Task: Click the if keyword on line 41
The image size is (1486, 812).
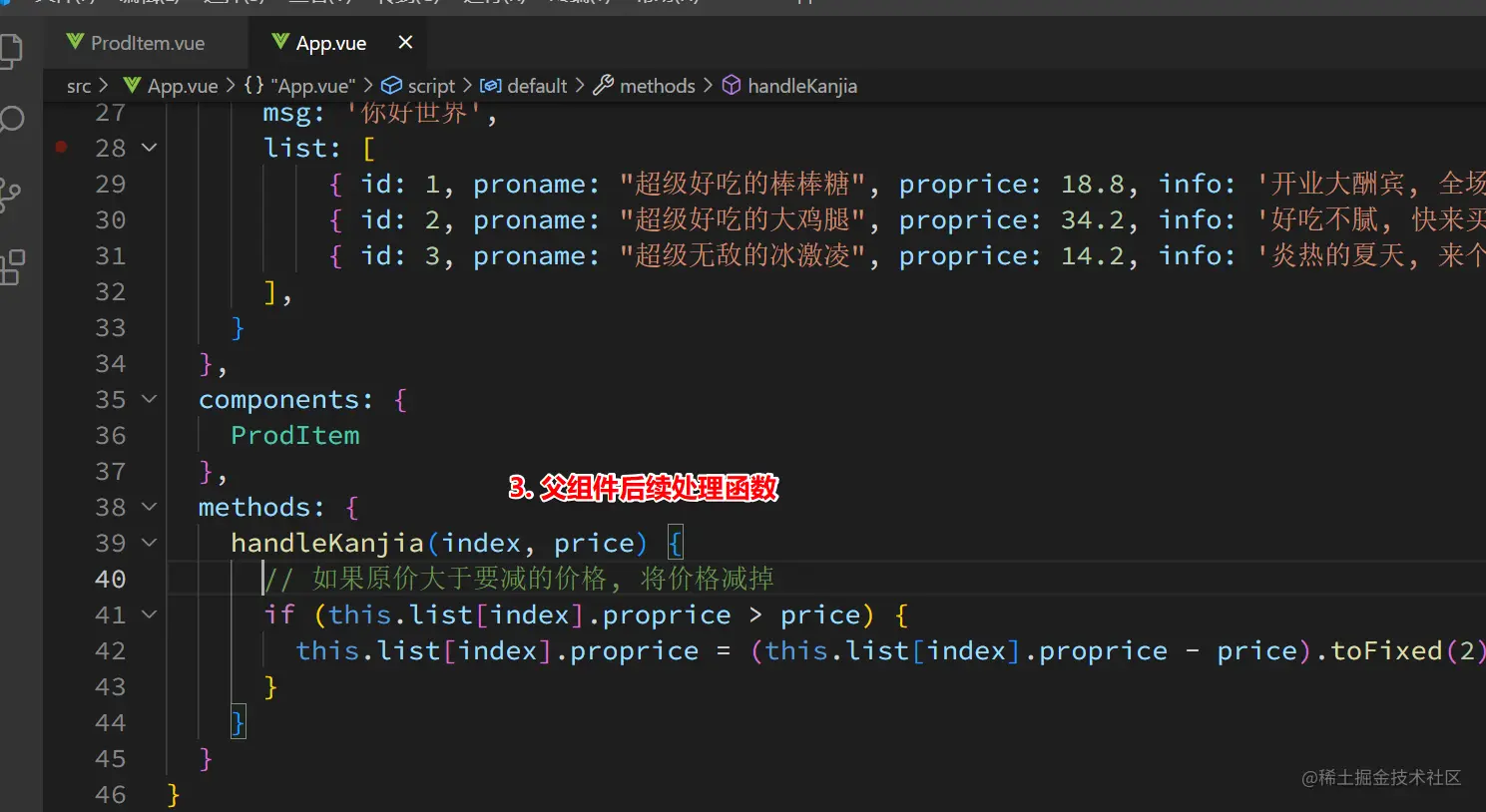Action: click(279, 614)
